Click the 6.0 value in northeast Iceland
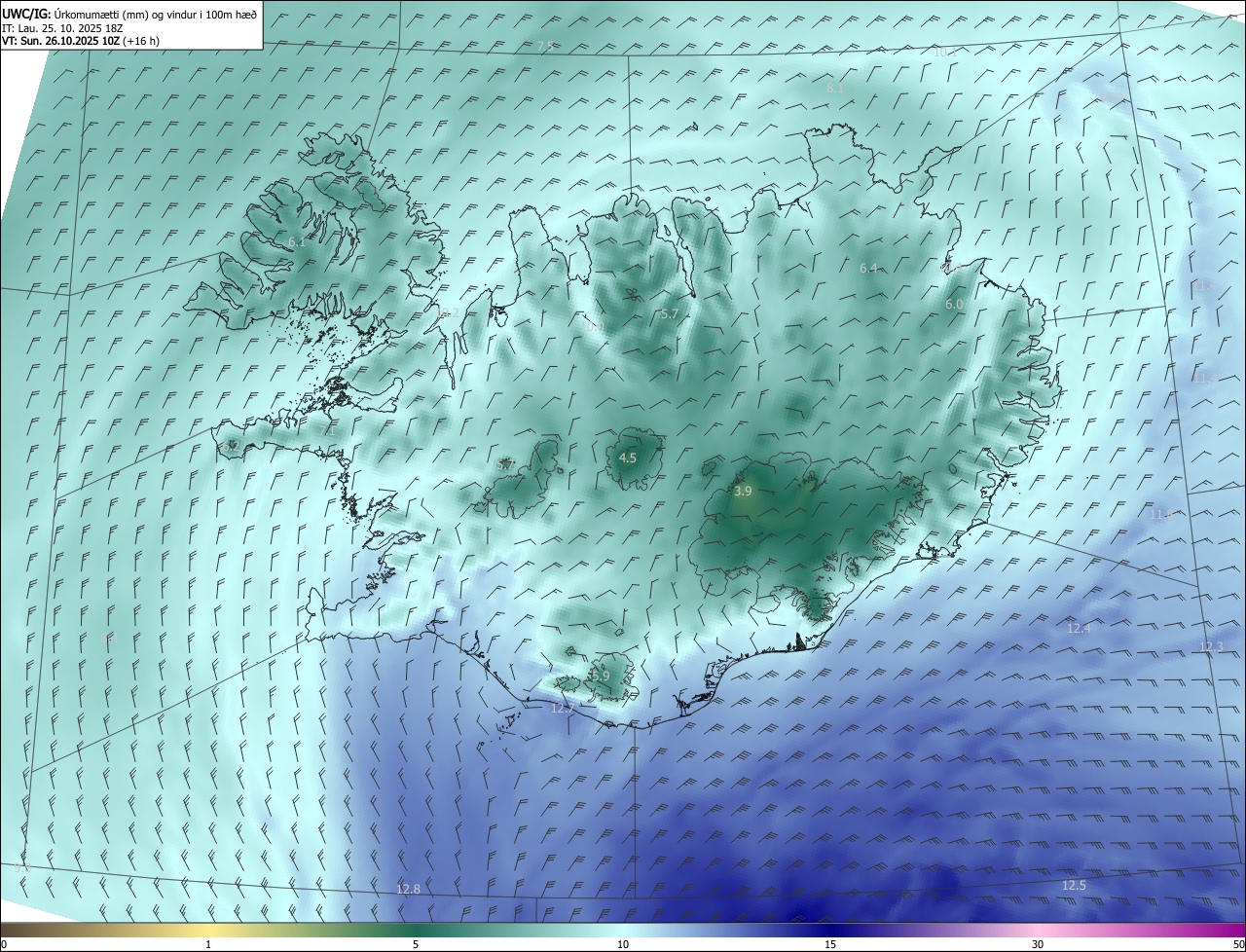The image size is (1246, 952). pos(954,304)
